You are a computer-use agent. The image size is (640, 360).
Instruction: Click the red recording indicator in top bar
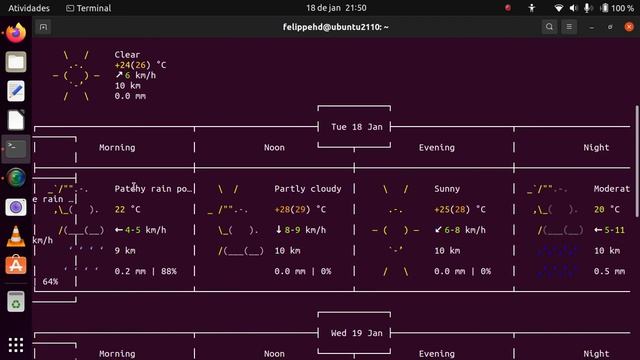(508, 8)
